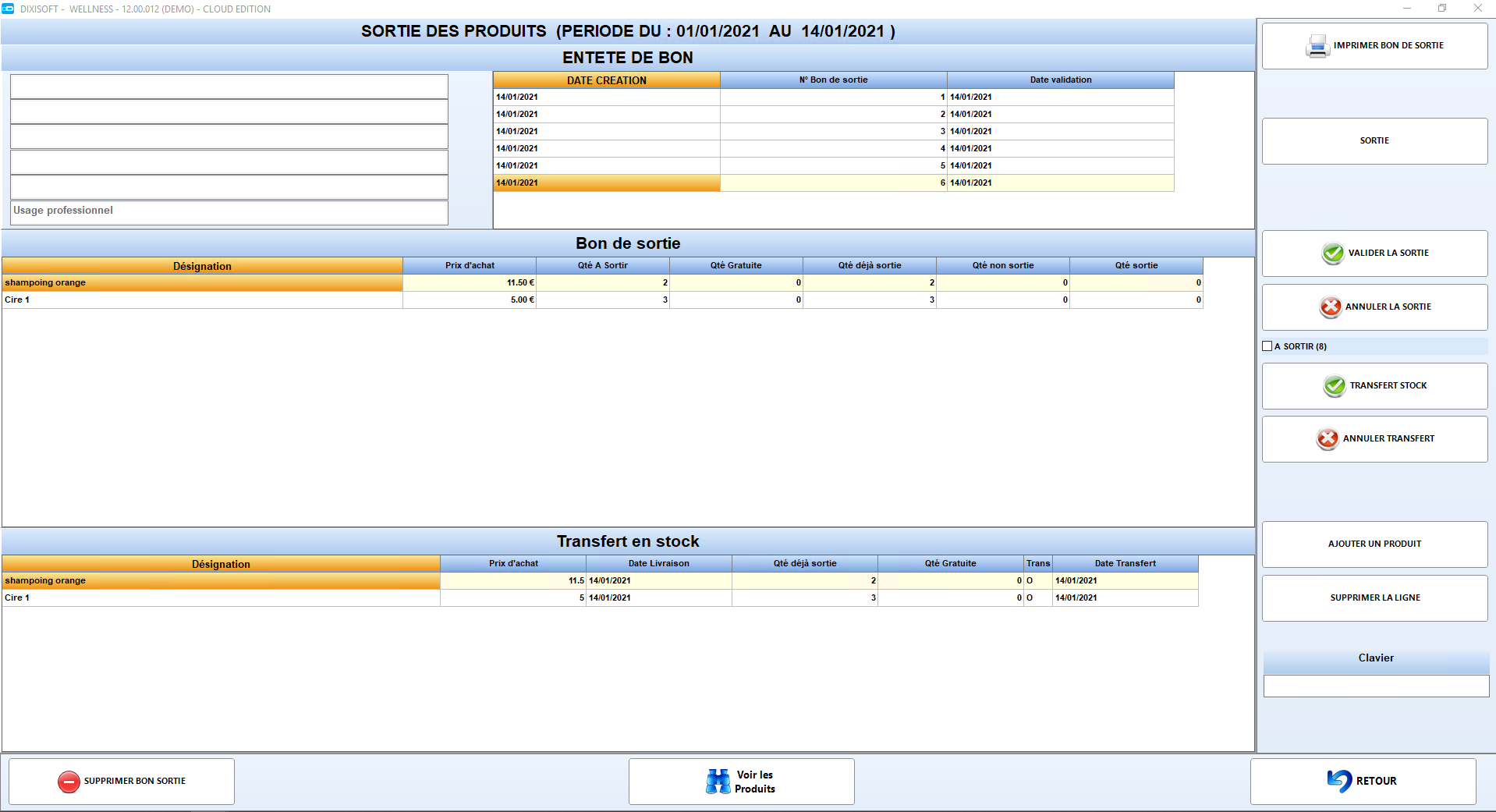Screen dimensions: 1496x812
Task: Sort Bon de sortie table by Désignation header
Action: pos(202,266)
